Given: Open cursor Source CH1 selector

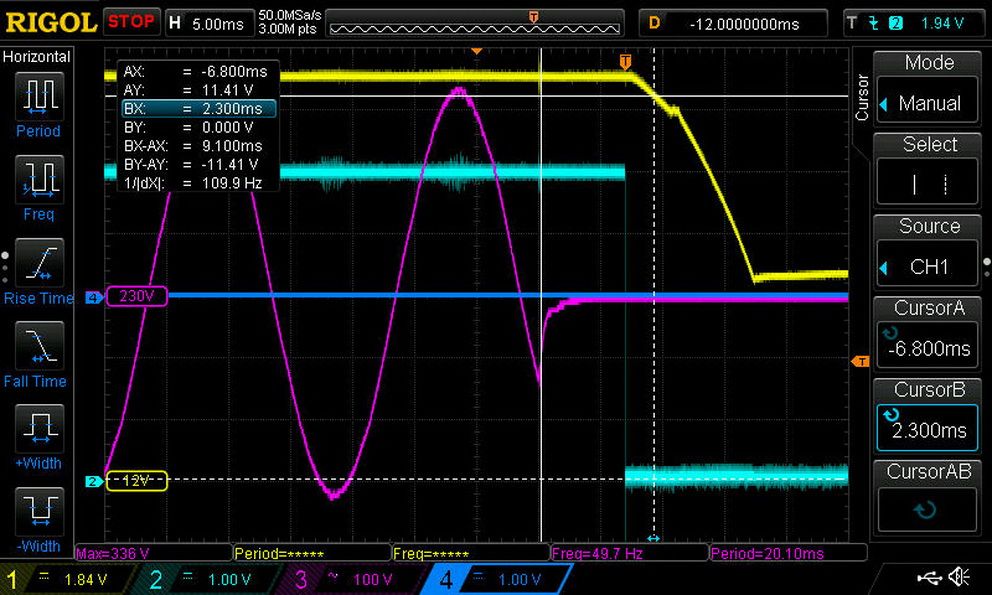Looking at the screenshot, I should [x=927, y=251].
